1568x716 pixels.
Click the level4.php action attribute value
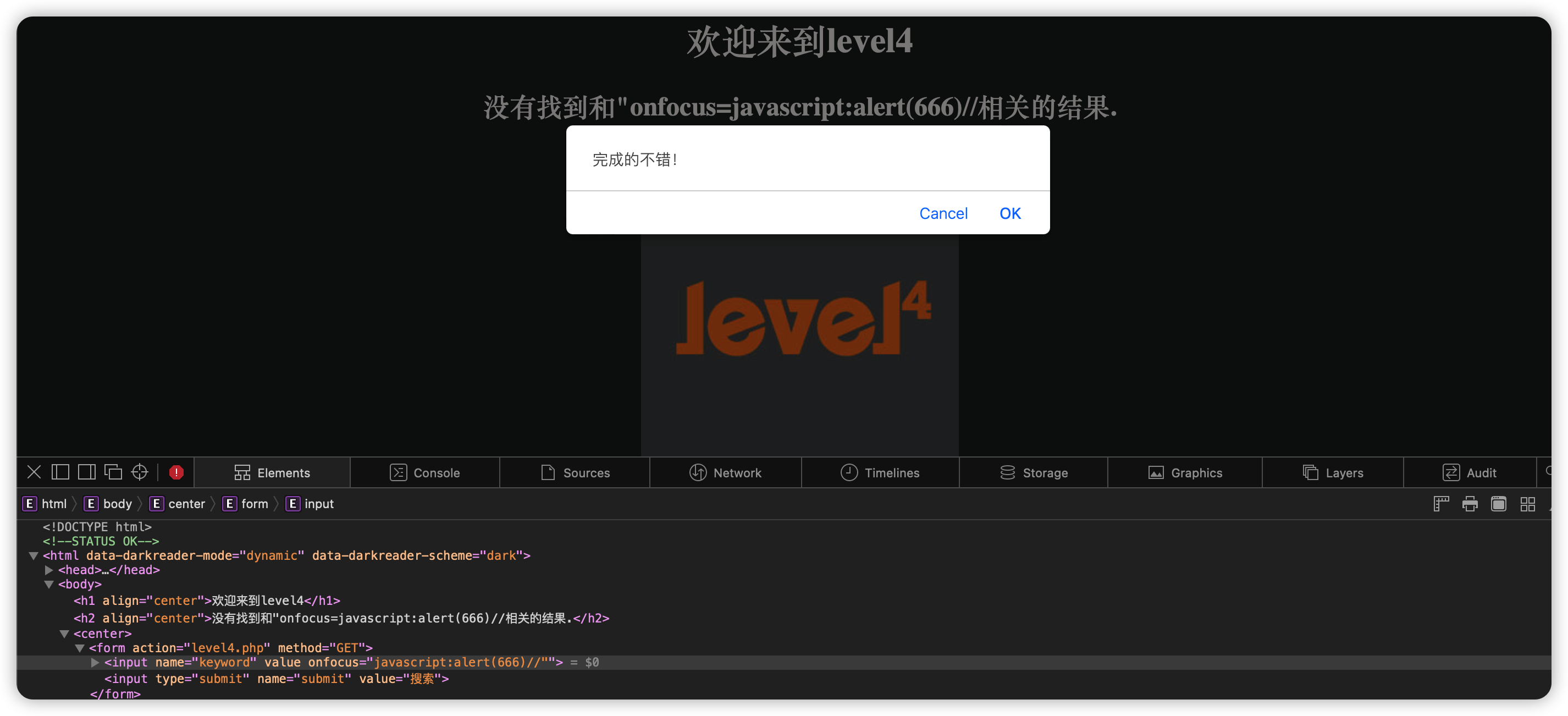click(x=228, y=648)
